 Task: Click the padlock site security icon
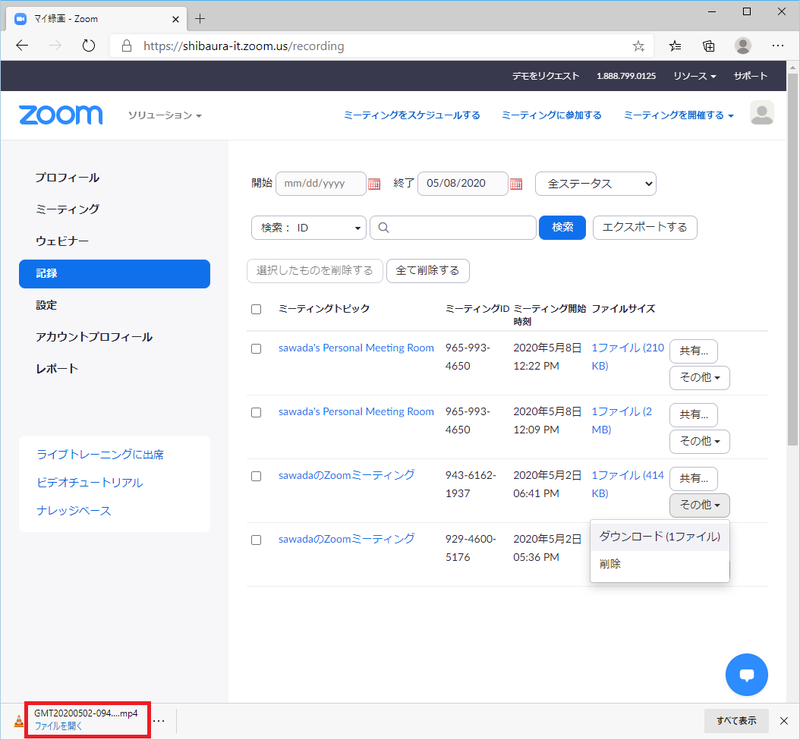pyautogui.click(x=127, y=46)
